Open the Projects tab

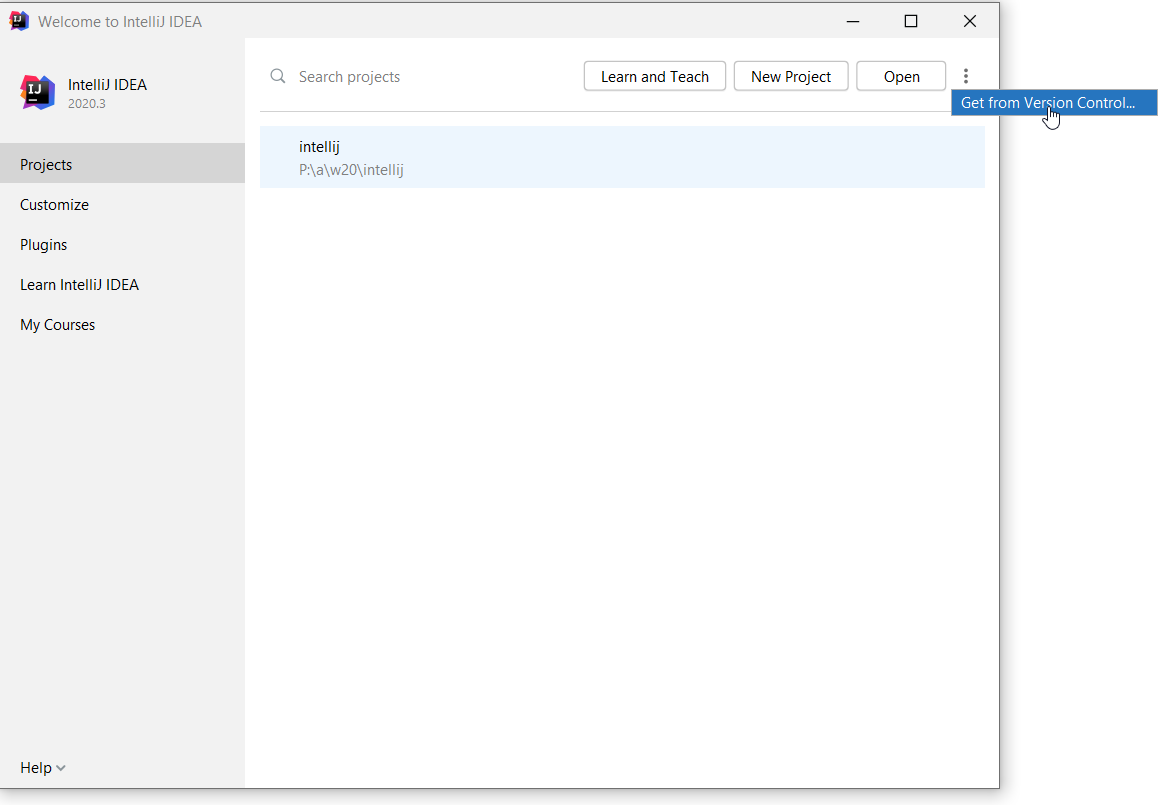click(123, 164)
